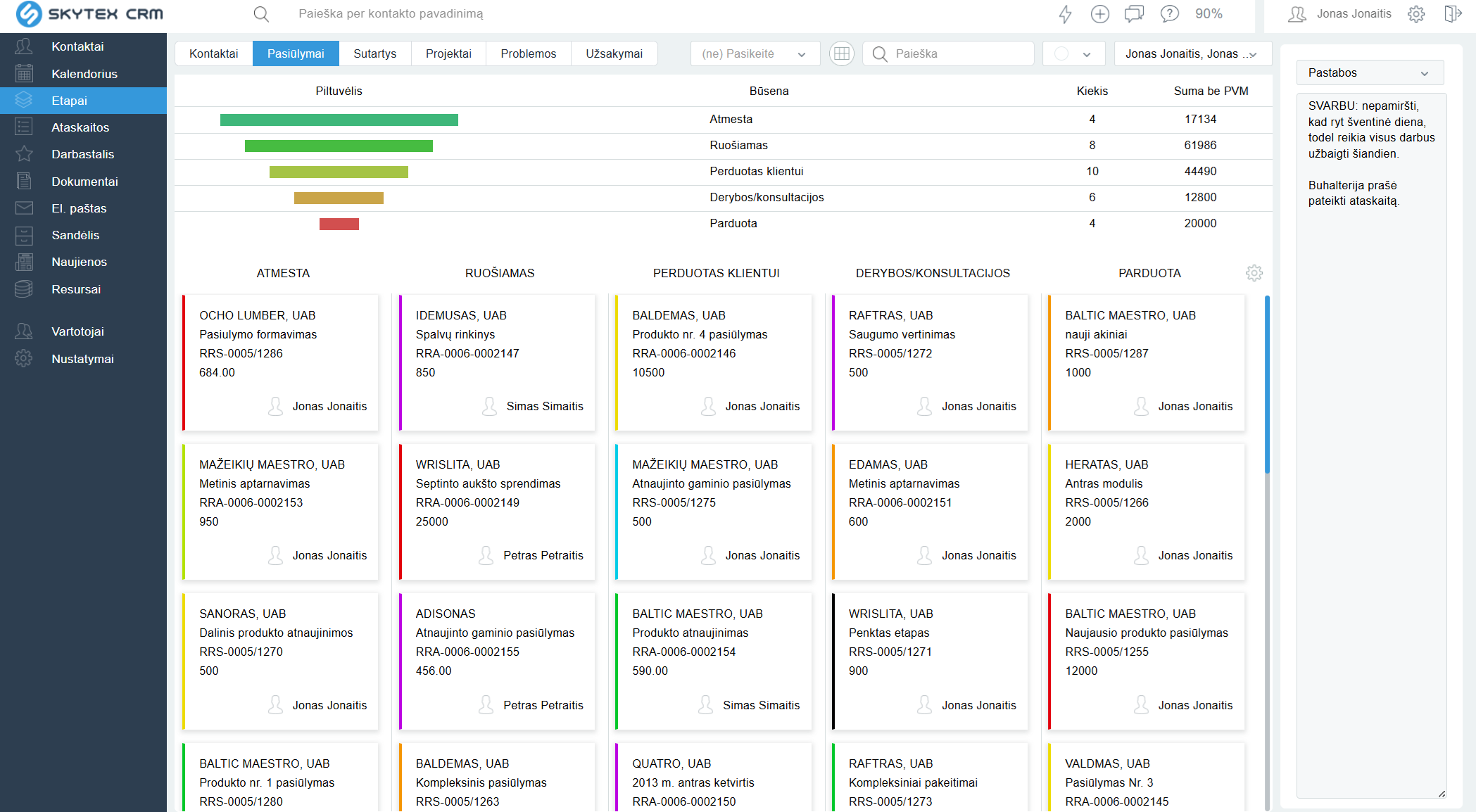The height and width of the screenshot is (812, 1476).
Task: Open the ADISONAS card
Action: click(x=497, y=661)
